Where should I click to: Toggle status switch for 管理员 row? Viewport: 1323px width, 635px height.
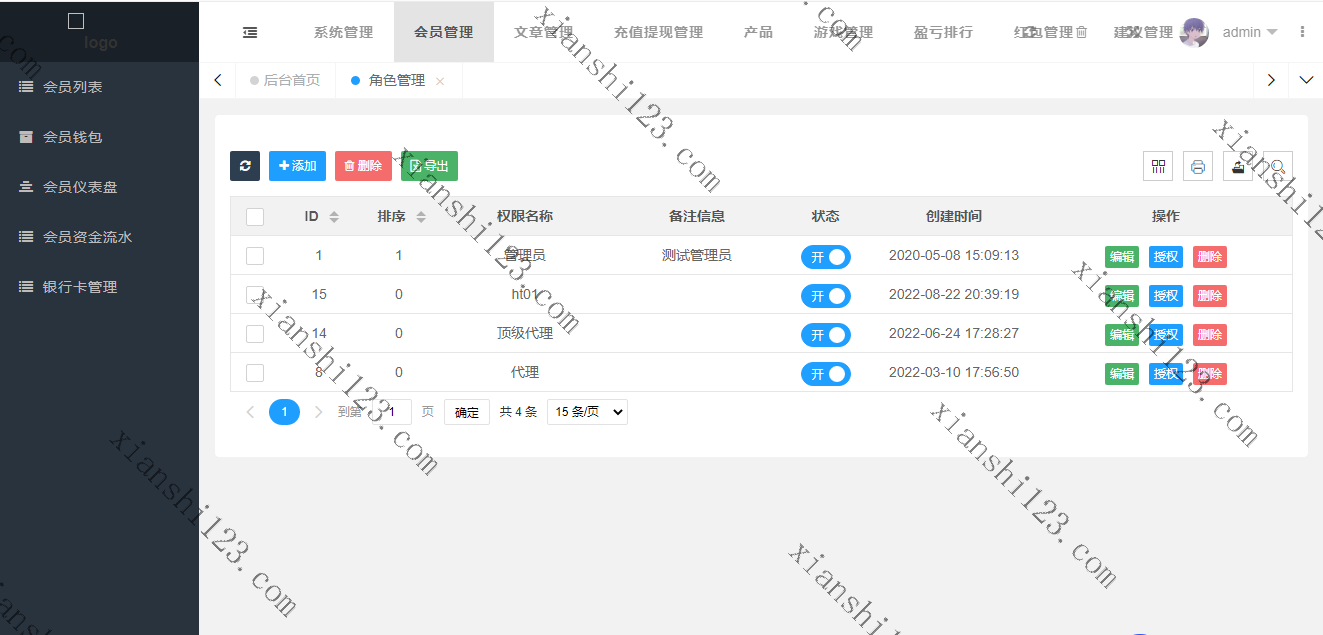pos(826,257)
